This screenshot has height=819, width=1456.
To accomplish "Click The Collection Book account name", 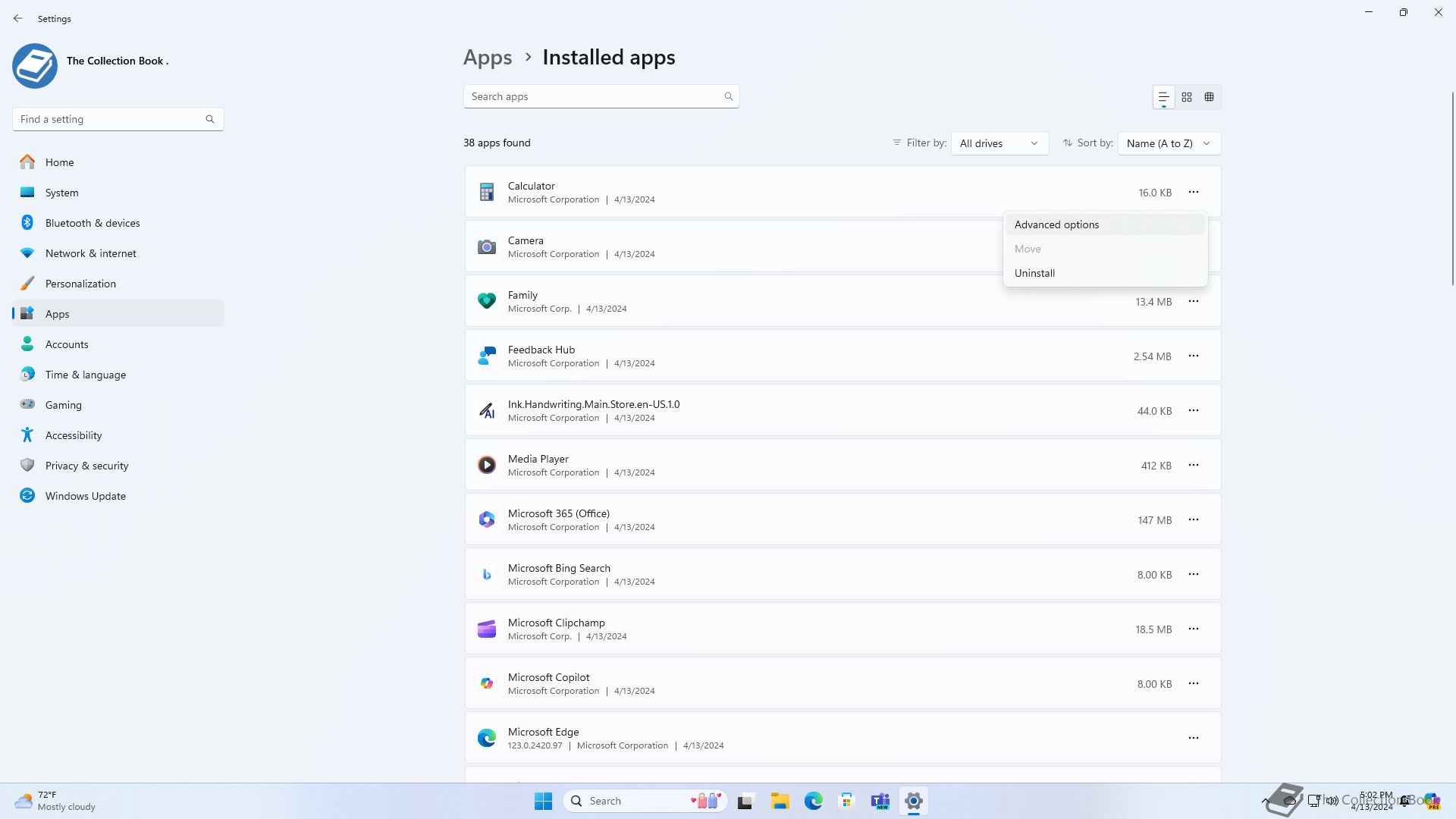I will 118,61.
